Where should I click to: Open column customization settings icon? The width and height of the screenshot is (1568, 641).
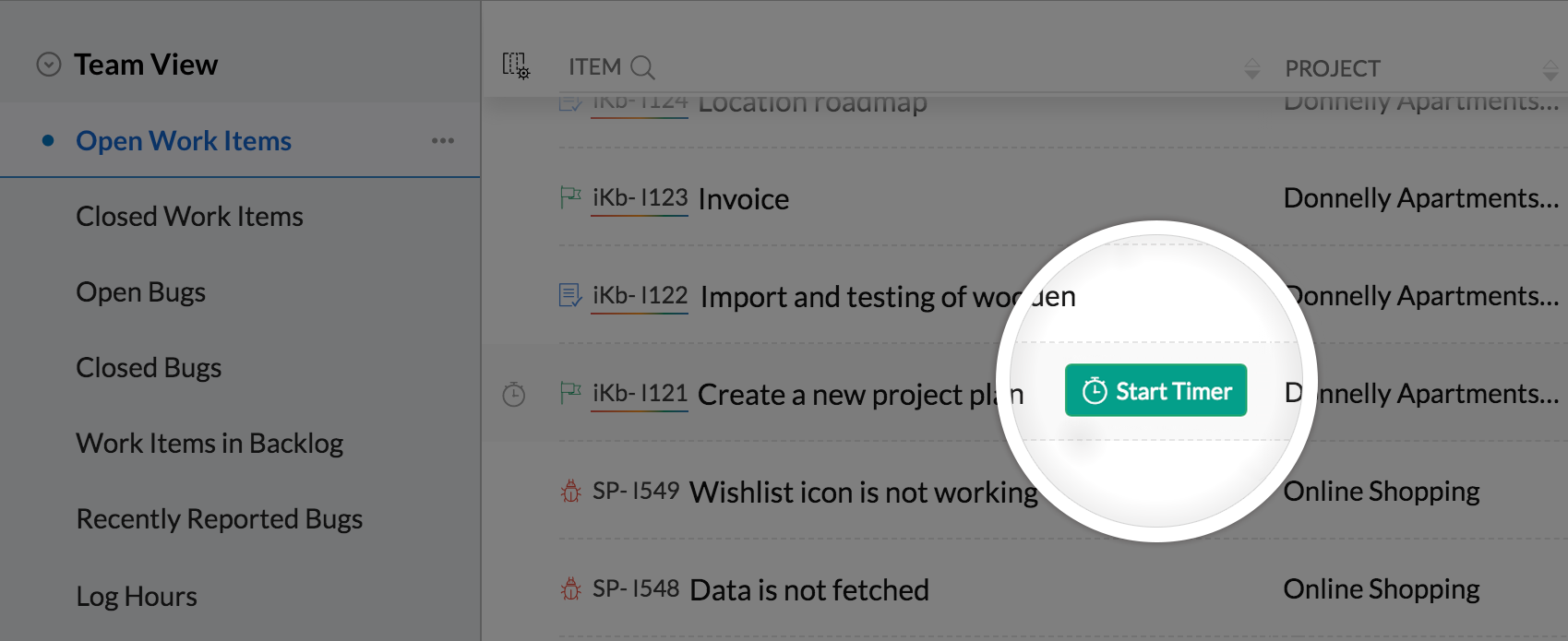pyautogui.click(x=516, y=66)
